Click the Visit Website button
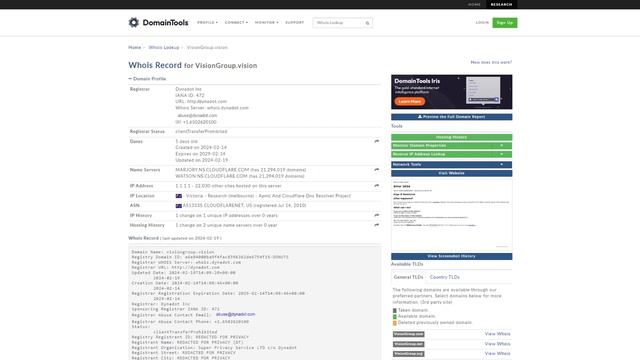Viewport: 640px width, 360px height. [451, 173]
